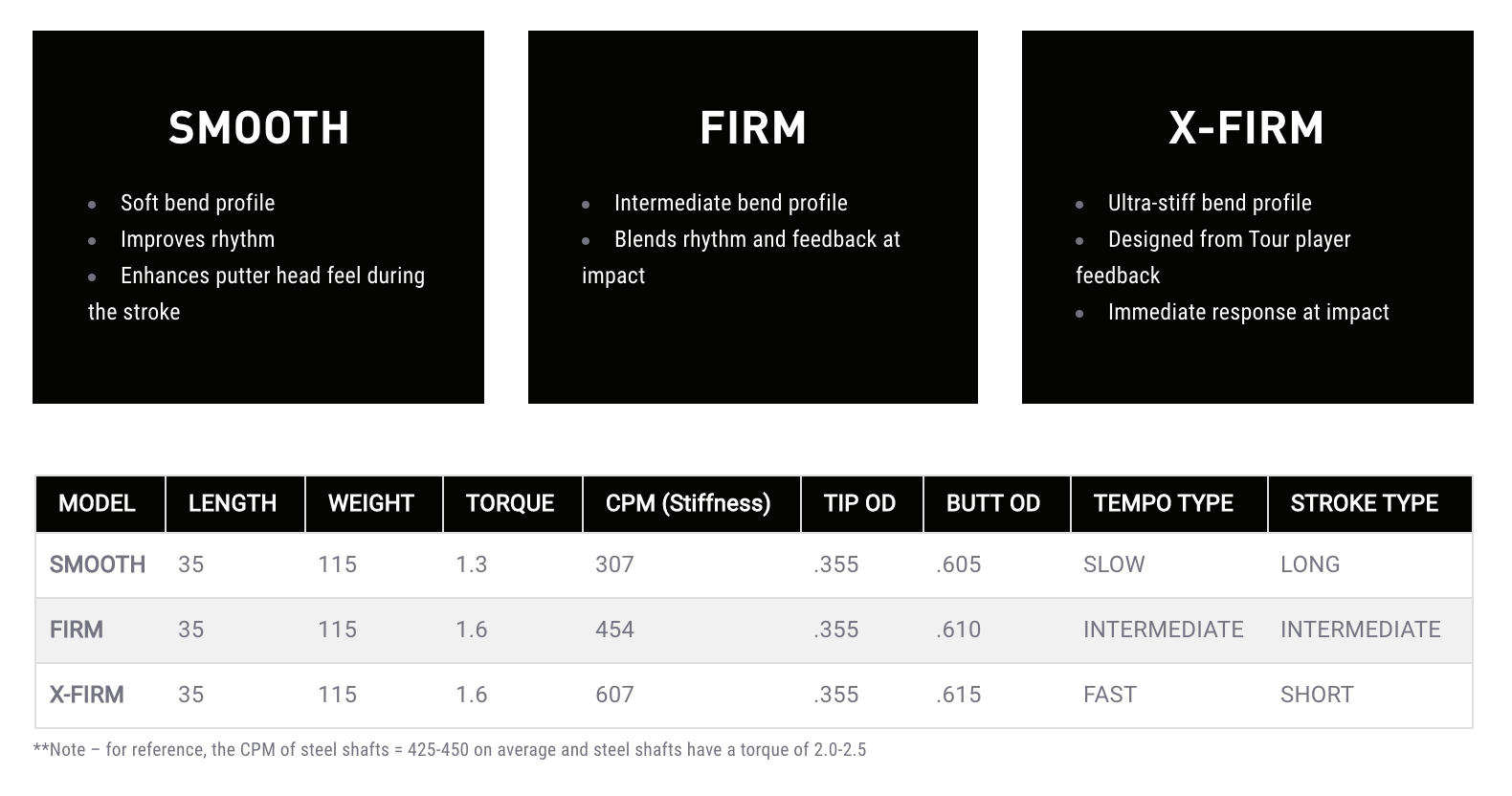Click the SMOOTH row label in table

[x=98, y=564]
